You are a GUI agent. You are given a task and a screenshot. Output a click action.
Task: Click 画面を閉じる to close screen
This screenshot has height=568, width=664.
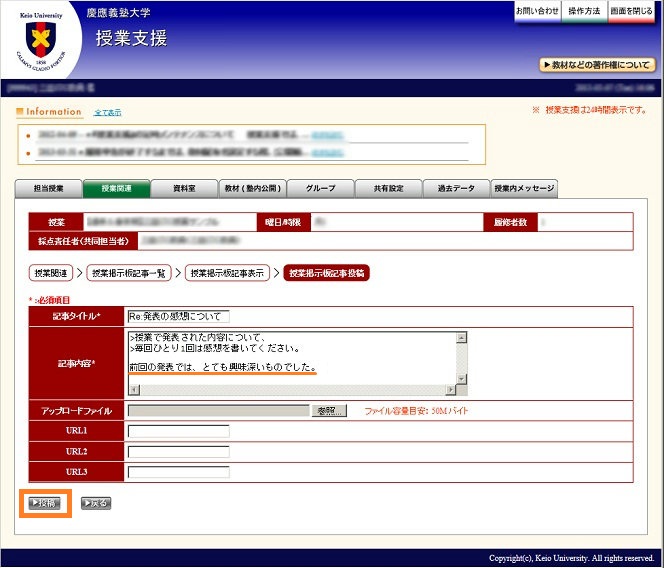(631, 11)
